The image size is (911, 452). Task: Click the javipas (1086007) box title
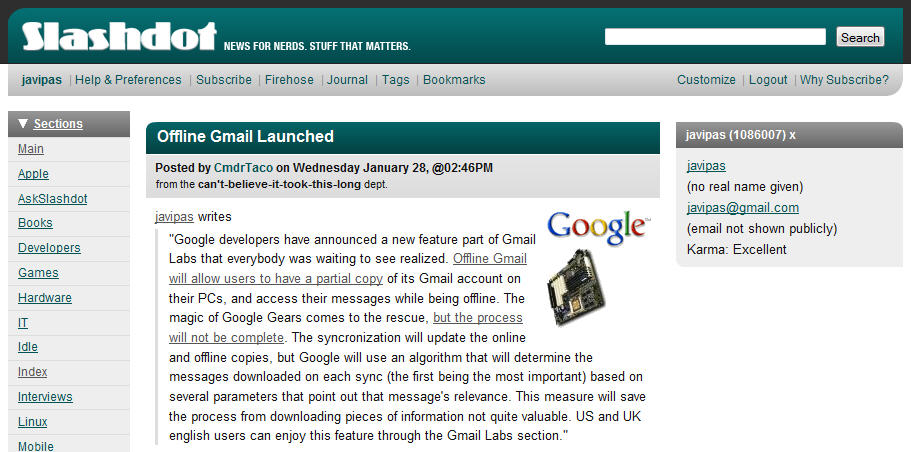coord(736,135)
